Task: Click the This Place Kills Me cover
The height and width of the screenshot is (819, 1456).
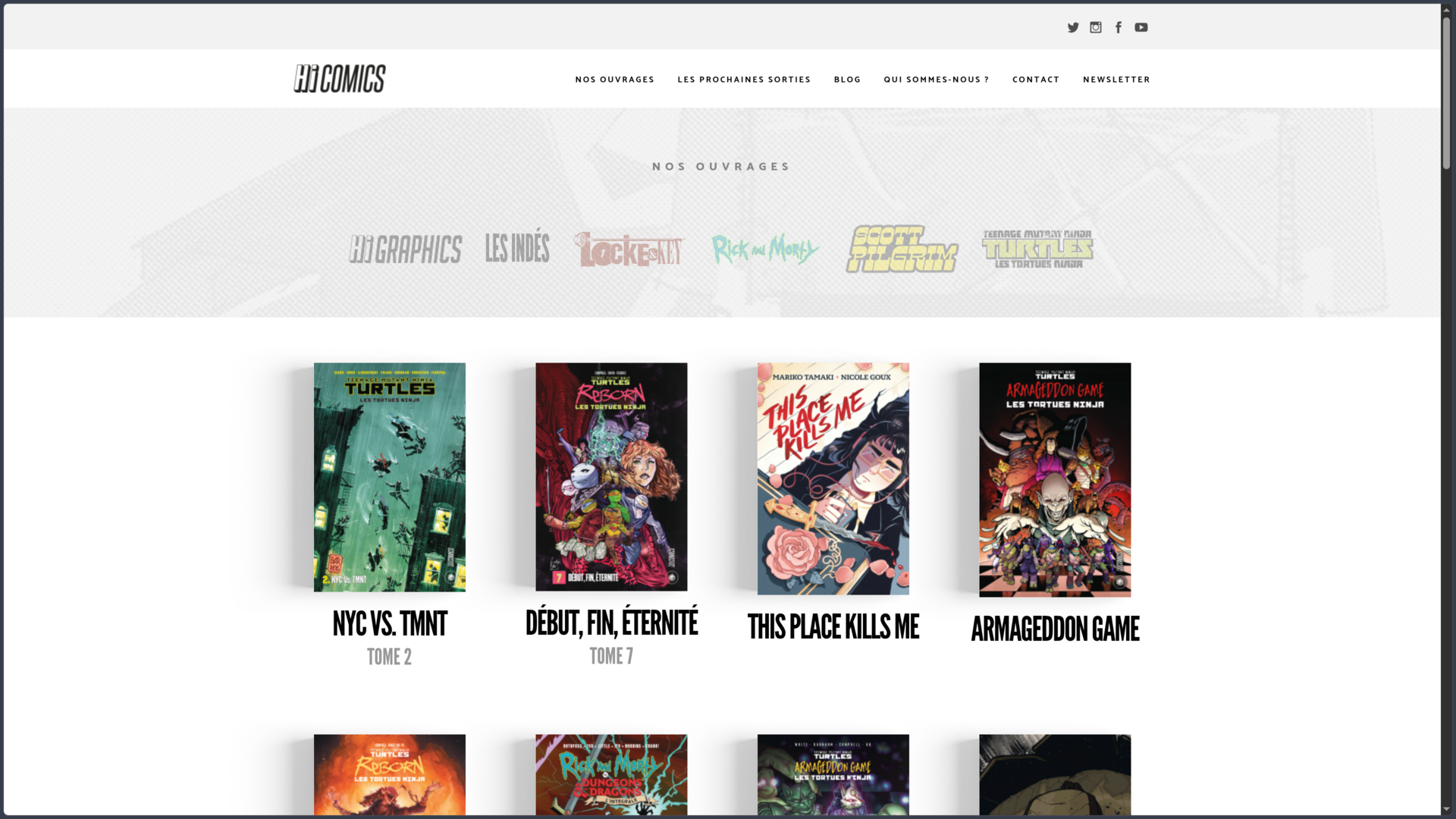Action: tap(833, 479)
